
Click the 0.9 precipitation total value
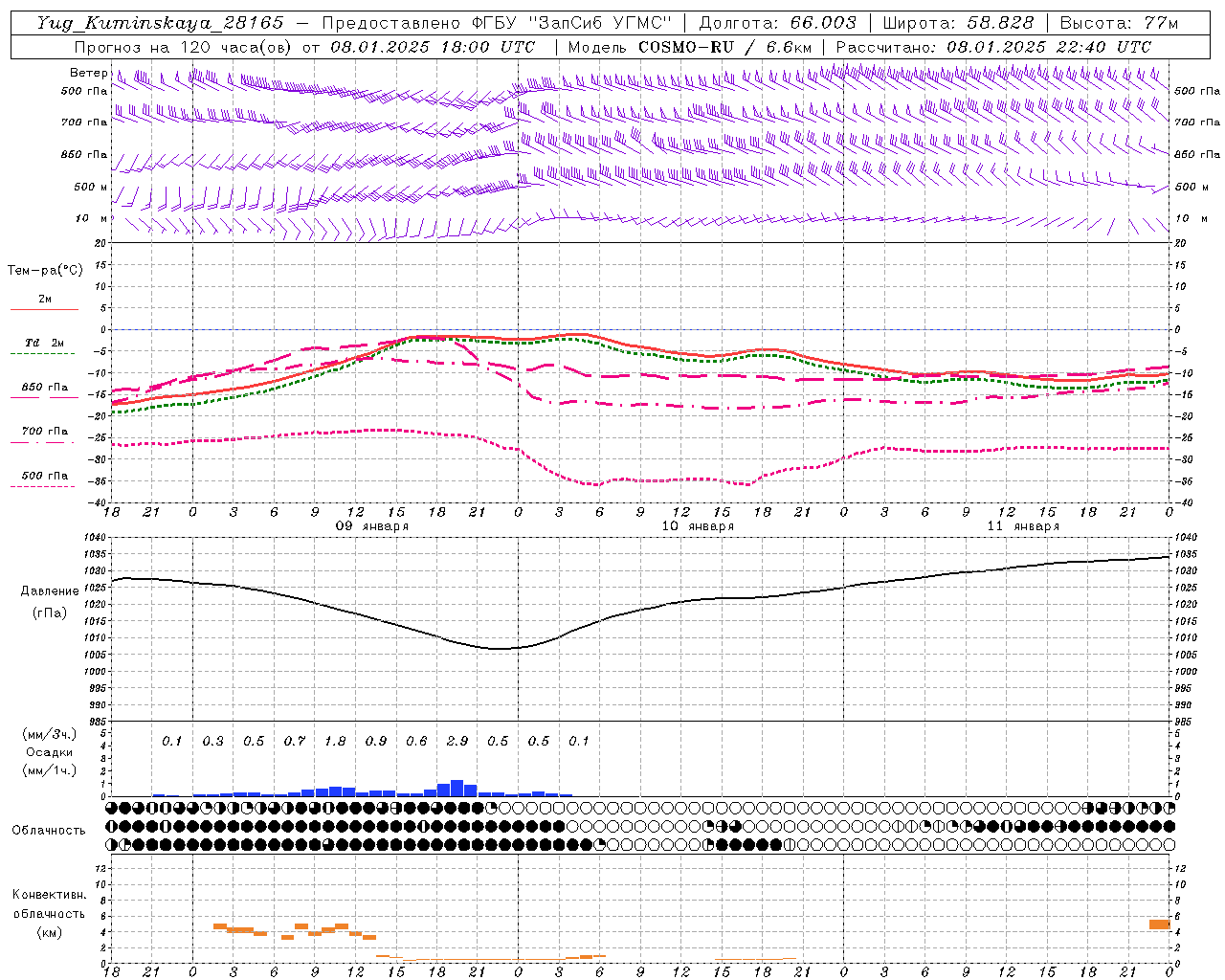pos(376,741)
